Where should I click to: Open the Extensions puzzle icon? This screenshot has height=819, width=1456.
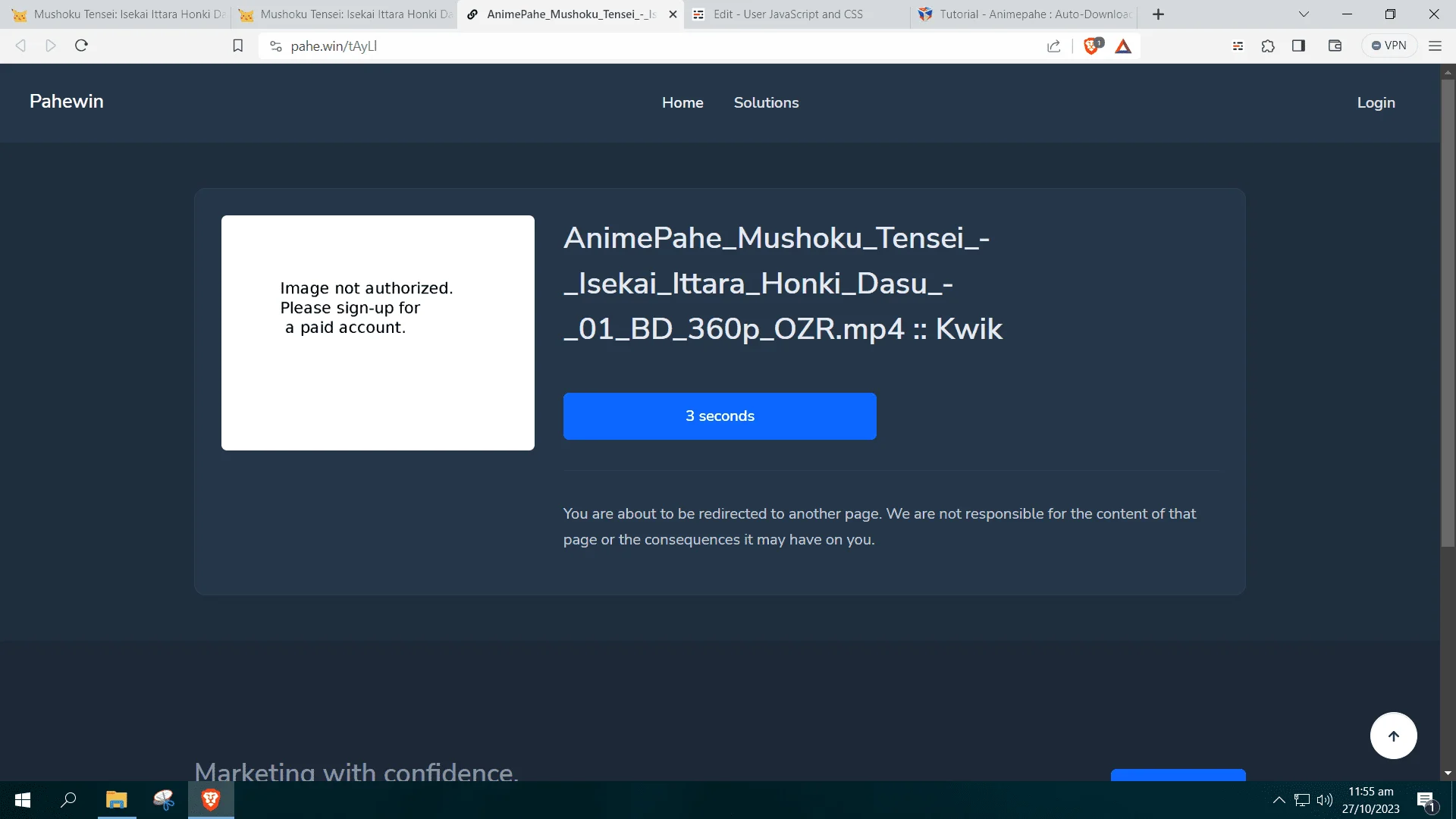(x=1268, y=45)
